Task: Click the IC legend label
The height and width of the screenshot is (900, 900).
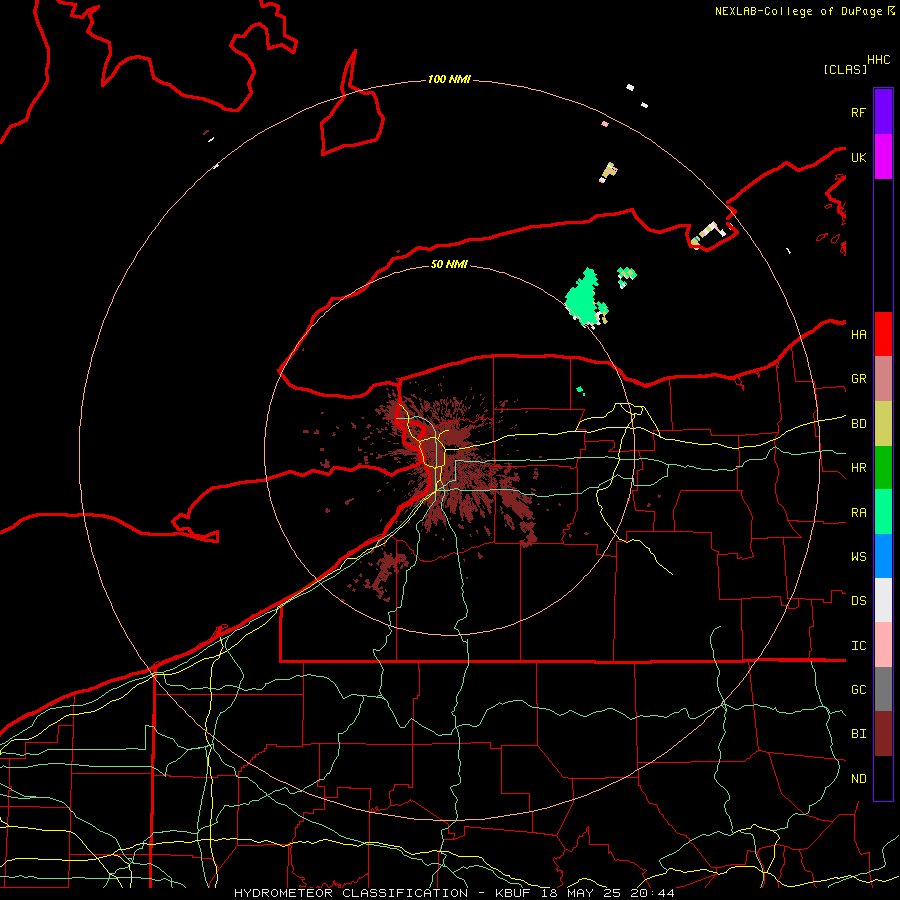Action: pyautogui.click(x=858, y=646)
